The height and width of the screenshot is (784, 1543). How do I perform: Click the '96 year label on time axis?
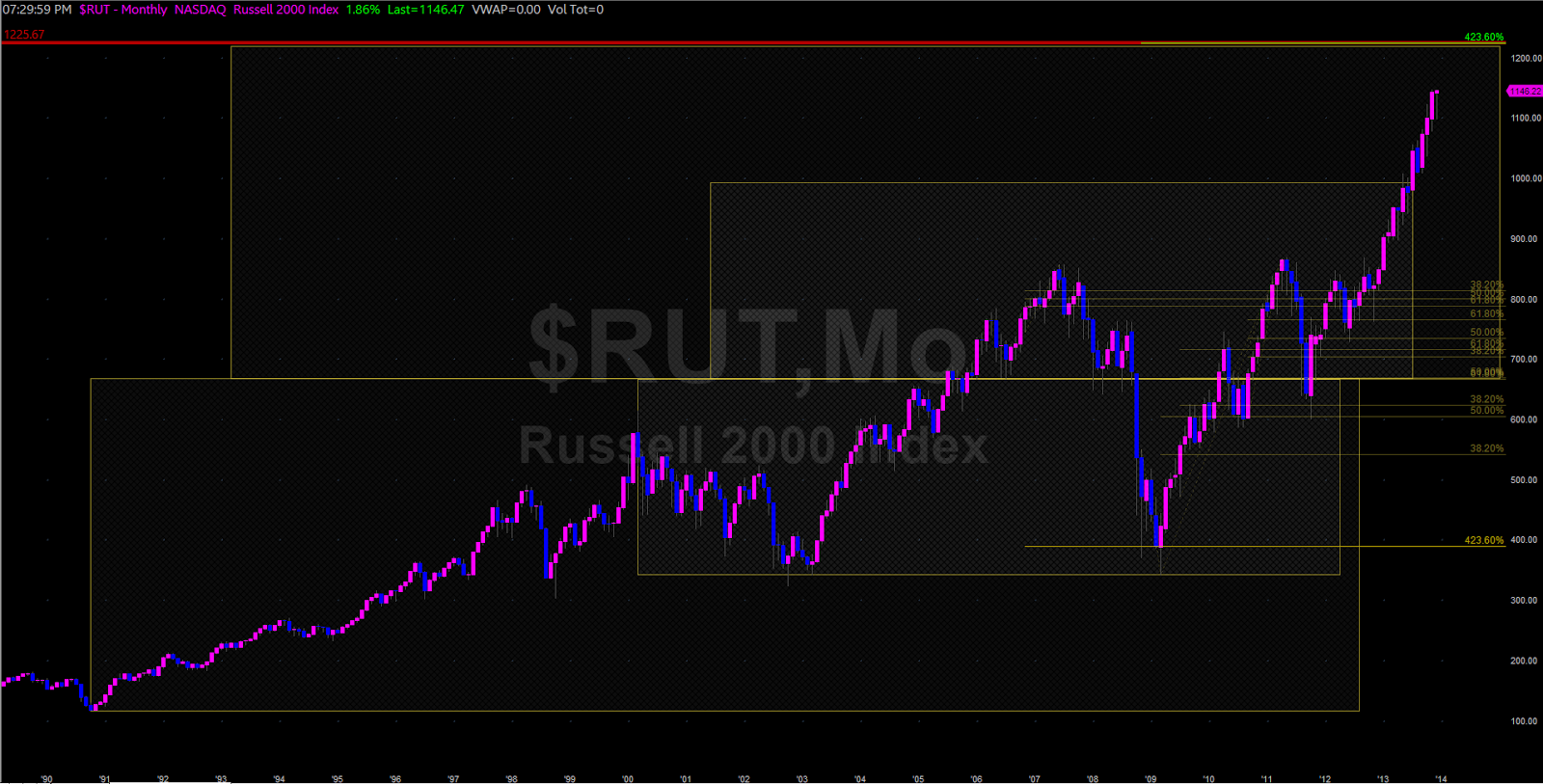tap(395, 778)
